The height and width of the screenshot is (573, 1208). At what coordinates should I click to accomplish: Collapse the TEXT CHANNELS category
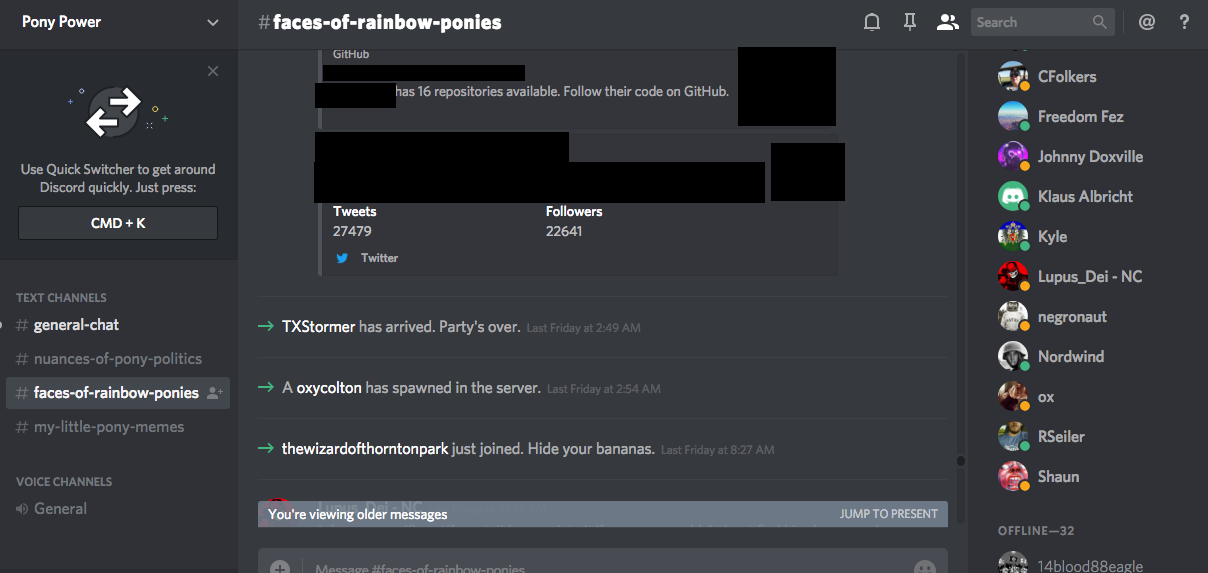click(61, 298)
